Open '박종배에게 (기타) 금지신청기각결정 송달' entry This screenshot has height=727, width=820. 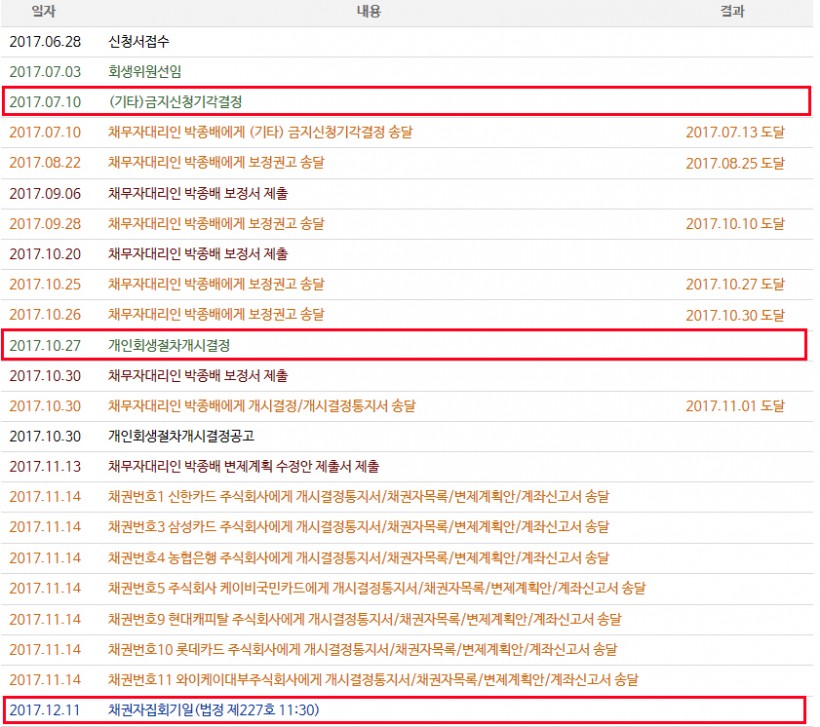pyautogui.click(x=260, y=132)
